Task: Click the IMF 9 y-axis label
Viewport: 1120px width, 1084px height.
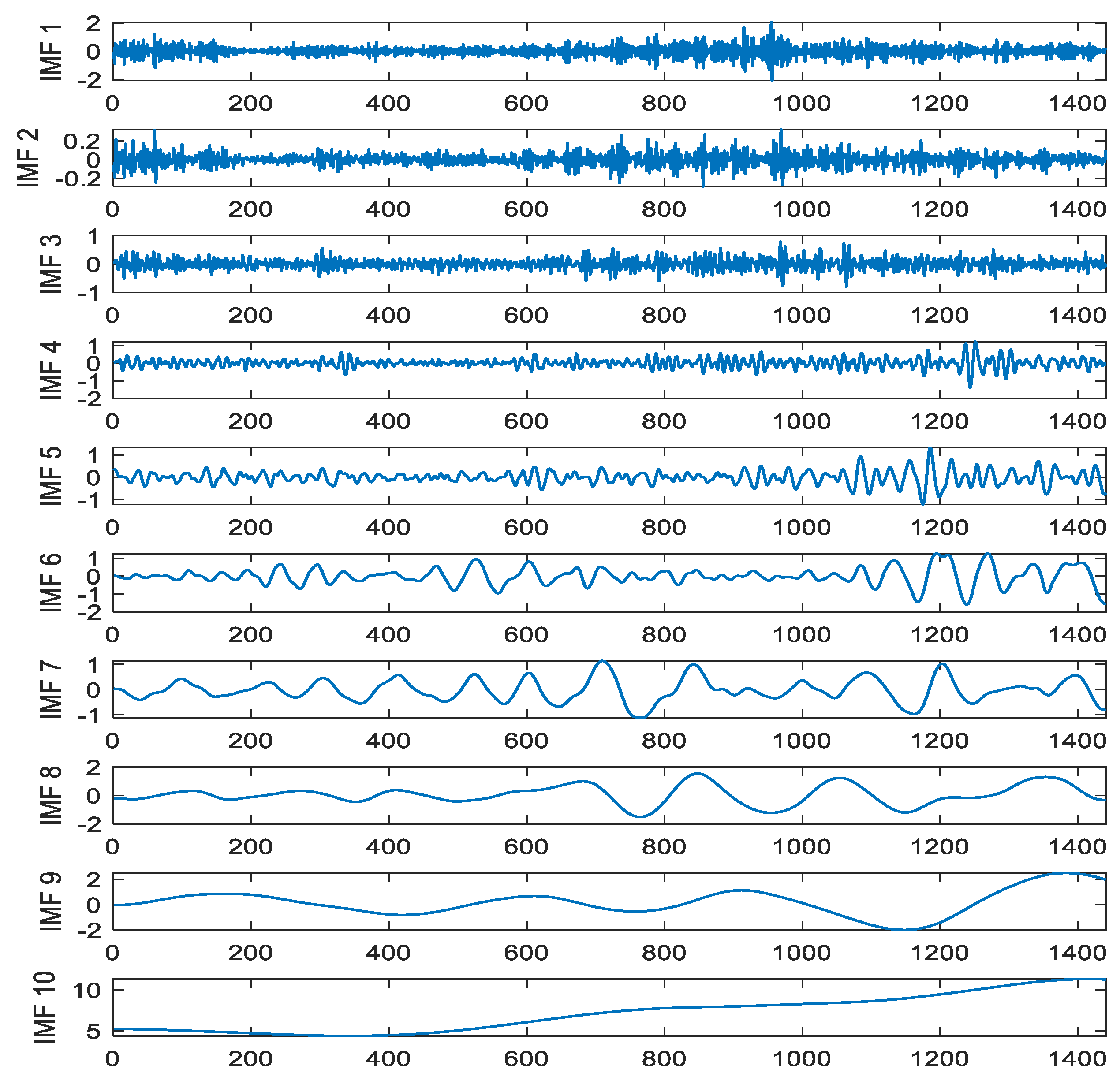Action: click(50, 901)
